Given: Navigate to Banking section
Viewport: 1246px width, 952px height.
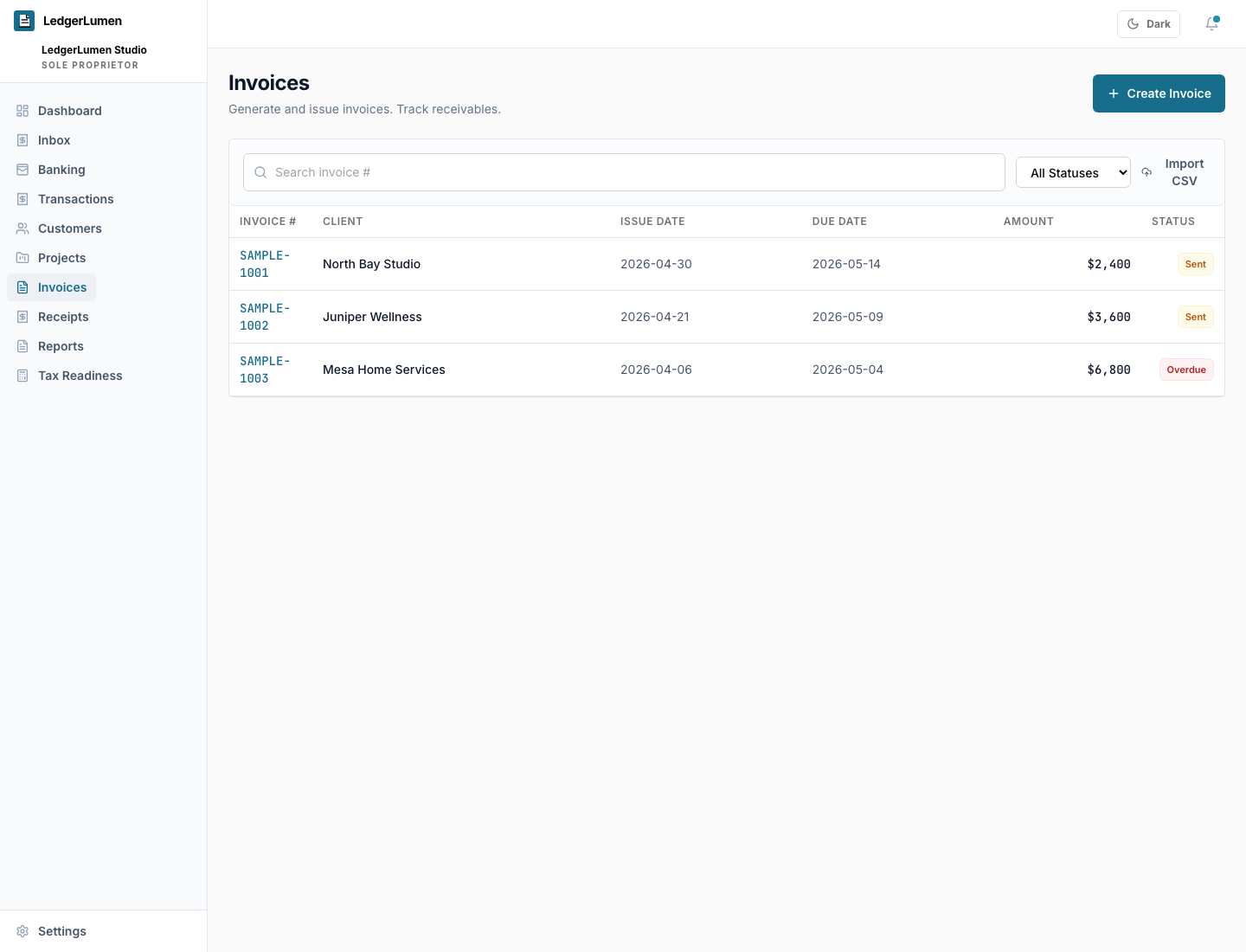Looking at the screenshot, I should pos(51,170).
